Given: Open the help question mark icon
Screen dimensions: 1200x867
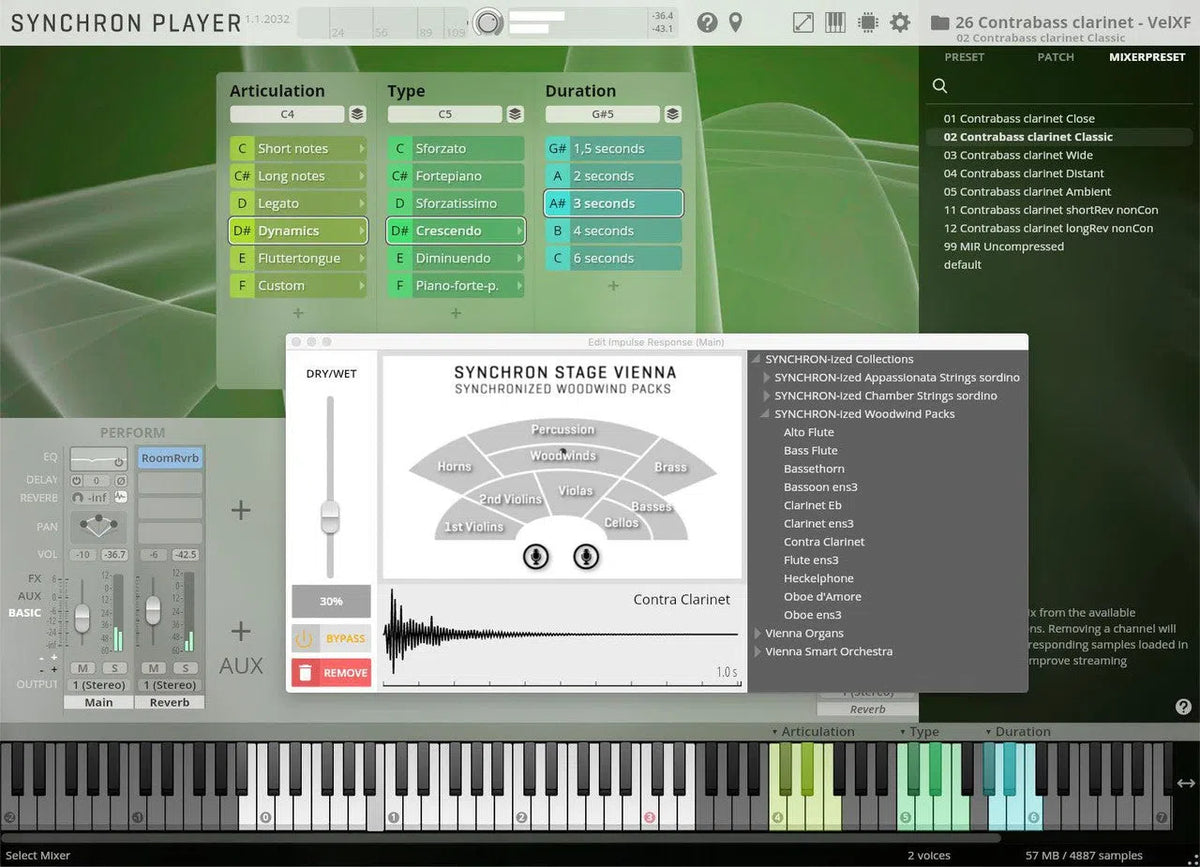Looking at the screenshot, I should click(707, 22).
